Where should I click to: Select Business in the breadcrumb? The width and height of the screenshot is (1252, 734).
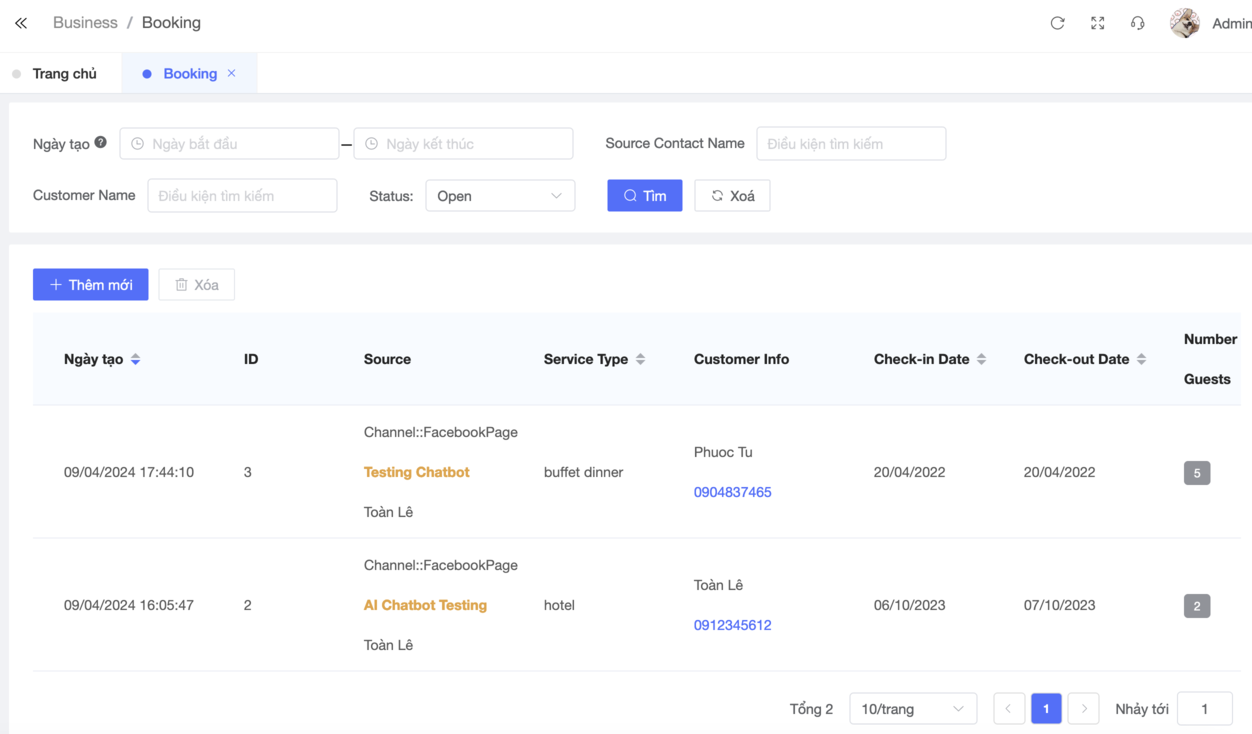(x=85, y=23)
